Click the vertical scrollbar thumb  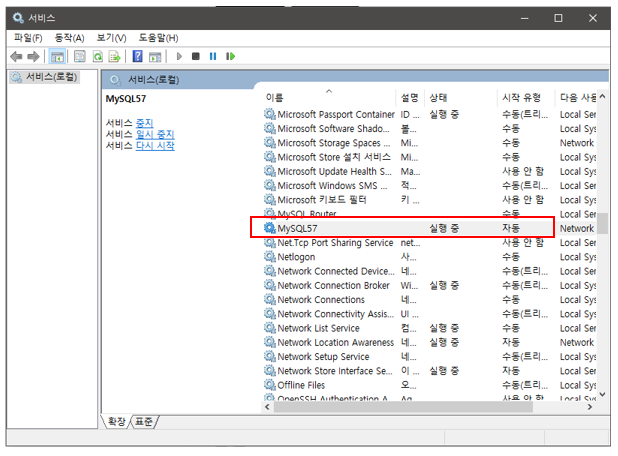coord(603,223)
